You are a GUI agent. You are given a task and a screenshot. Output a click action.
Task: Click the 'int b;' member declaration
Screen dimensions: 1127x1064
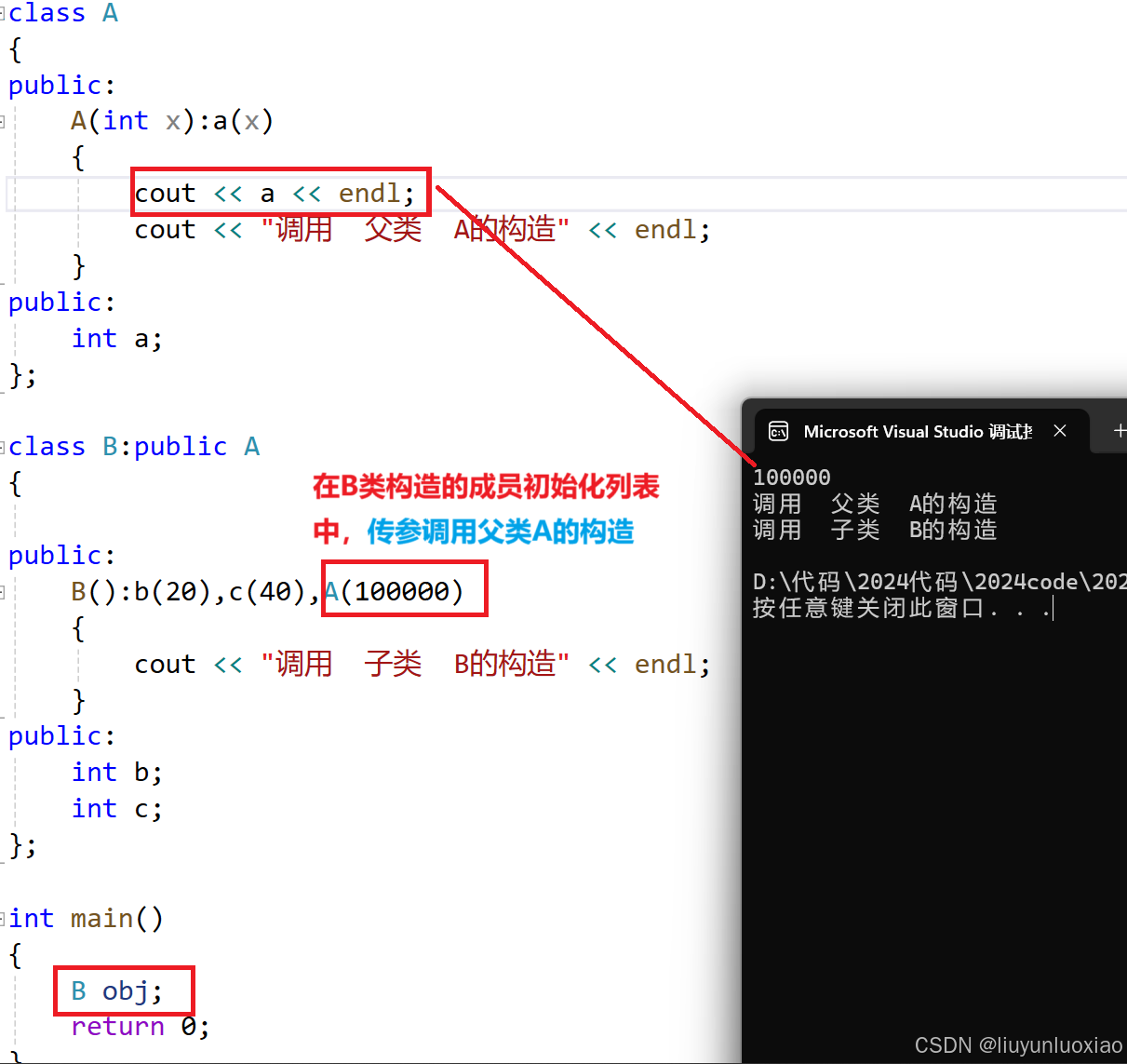point(117,773)
